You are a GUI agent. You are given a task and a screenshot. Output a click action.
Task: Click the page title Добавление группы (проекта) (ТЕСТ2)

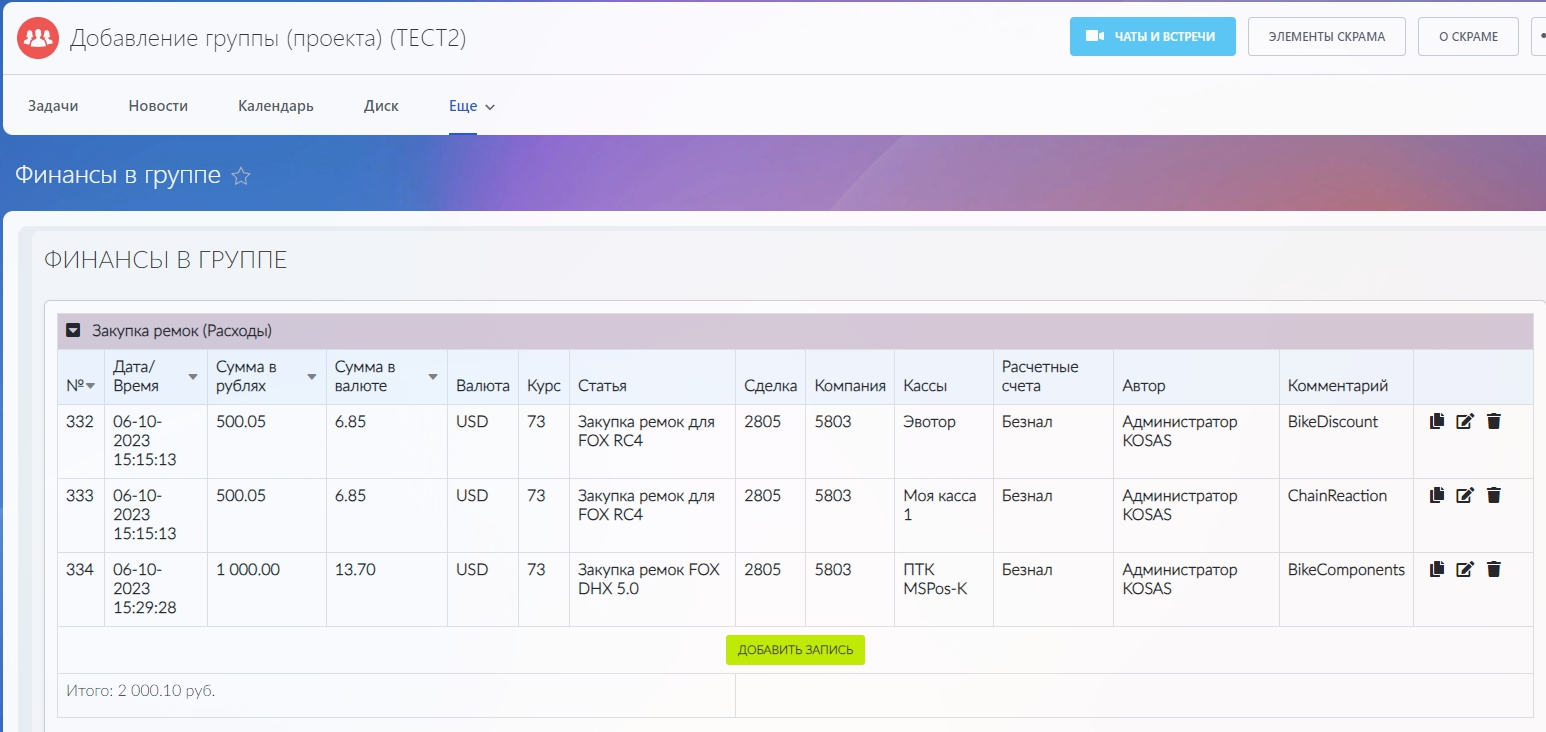coord(268,38)
